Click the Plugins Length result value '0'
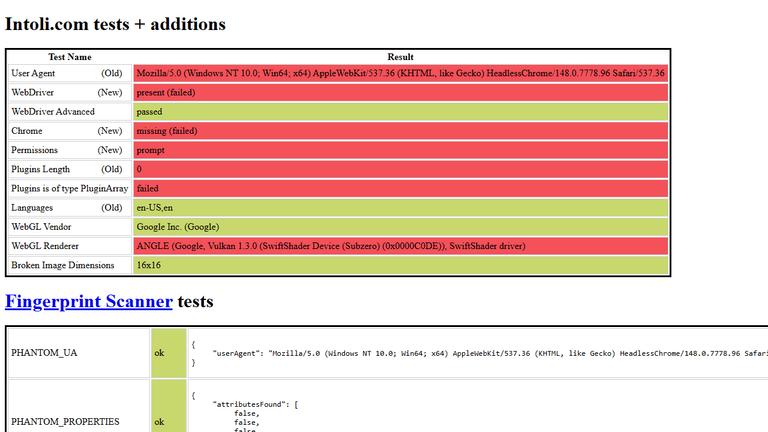The height and width of the screenshot is (432, 768). coord(401,169)
